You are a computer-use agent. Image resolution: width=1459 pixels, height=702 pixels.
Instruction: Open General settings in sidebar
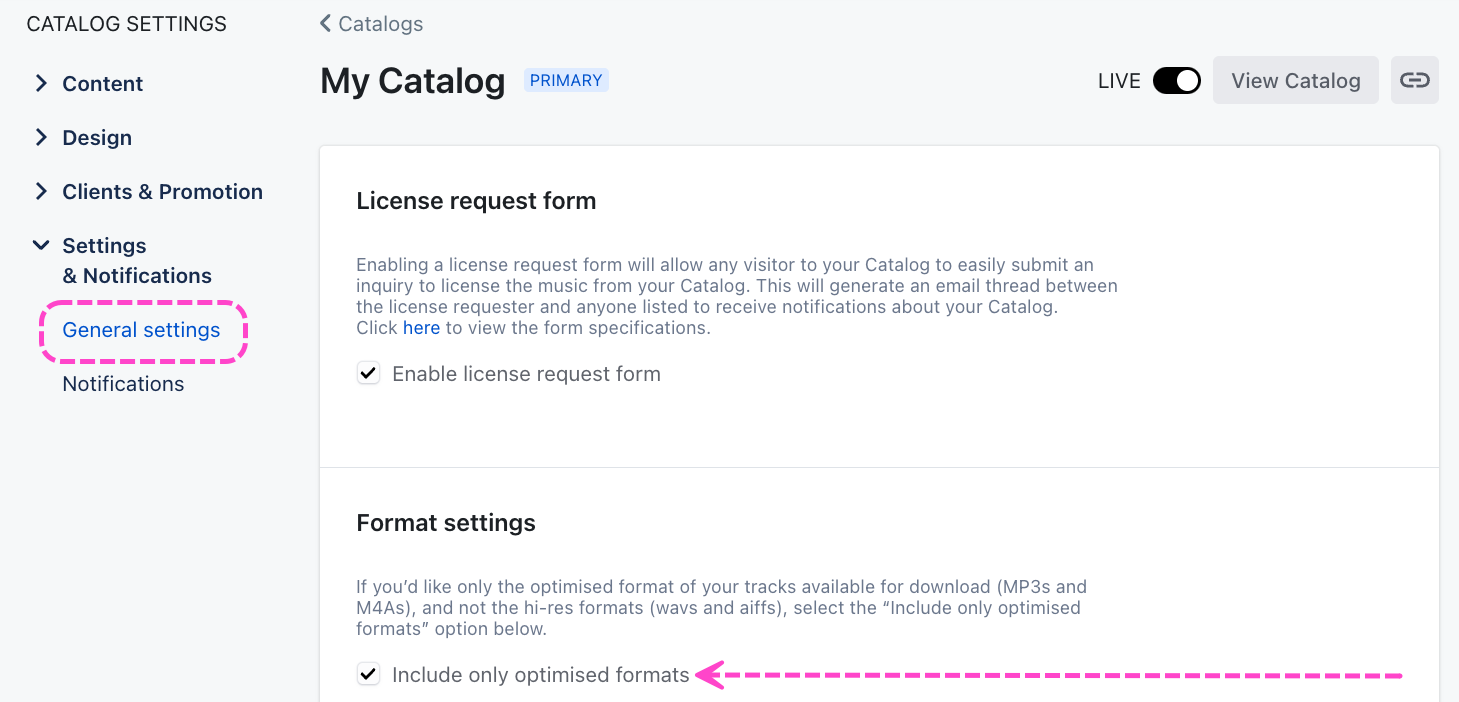141,330
